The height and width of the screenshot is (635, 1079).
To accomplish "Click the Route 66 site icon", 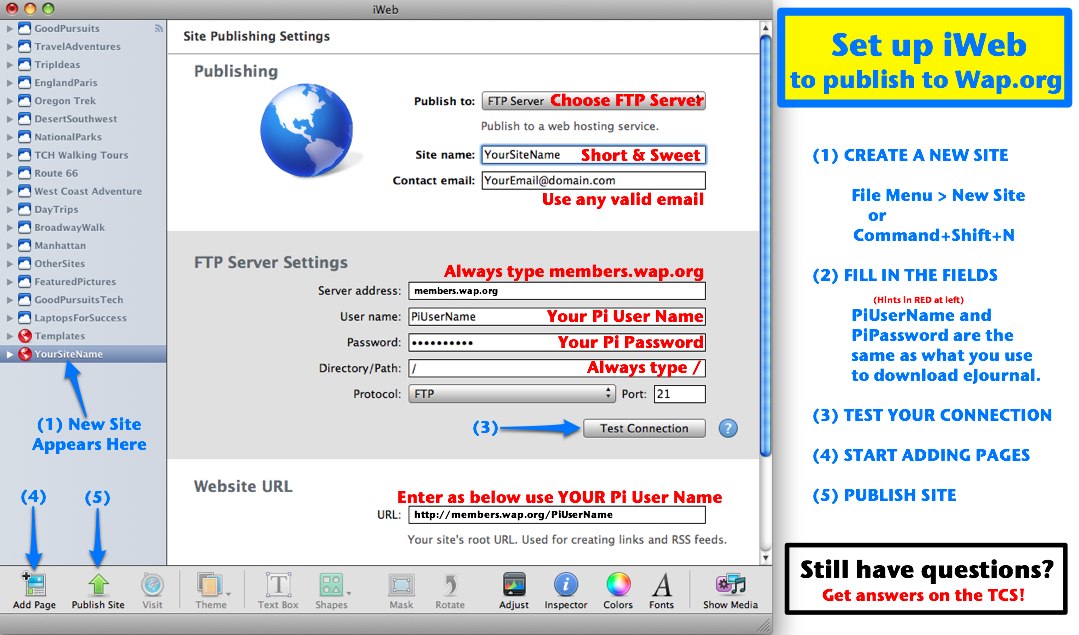I will 25,173.
